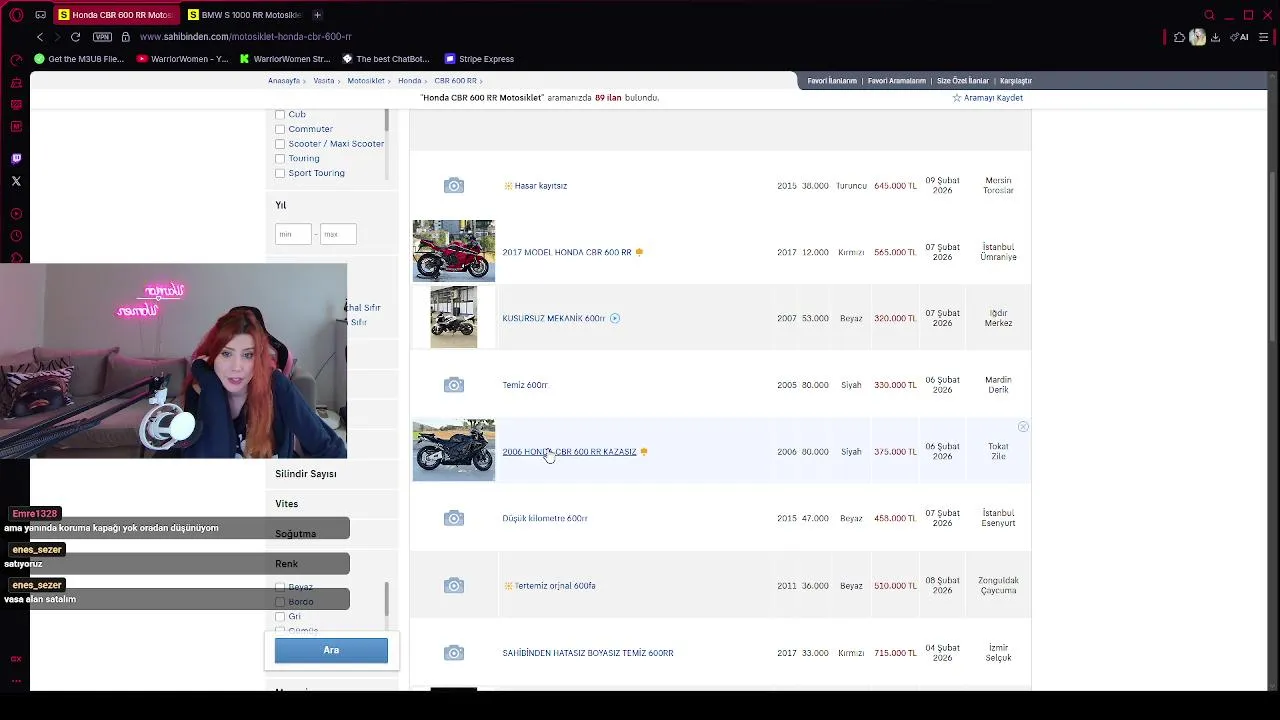Open Favori Aramalarım menu

point(897,81)
